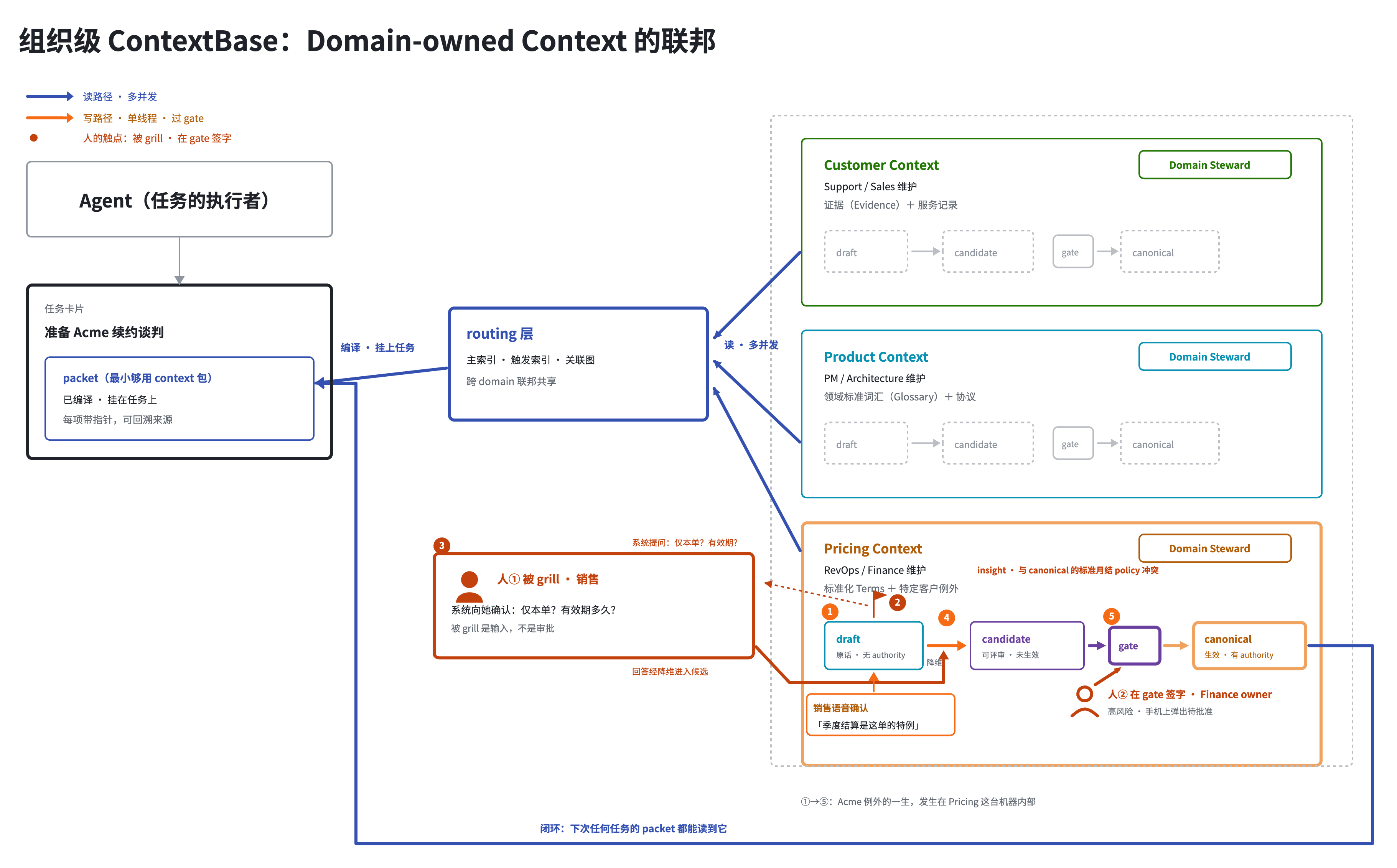Click the 闭环：下次任何任务的 packet 都能读到它 label
The image size is (1397, 868).
(633, 828)
